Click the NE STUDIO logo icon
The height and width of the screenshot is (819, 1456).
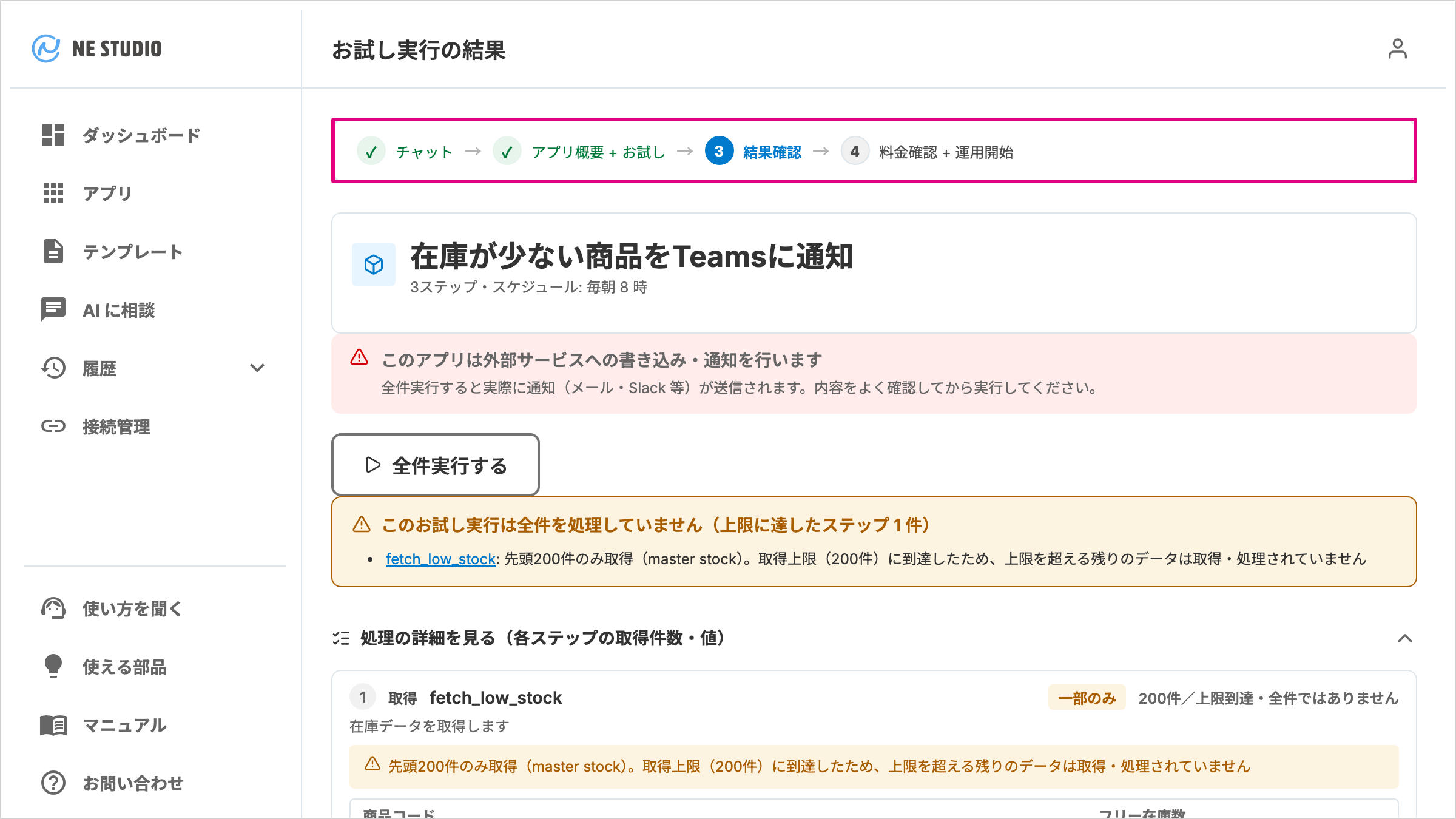pos(46,49)
